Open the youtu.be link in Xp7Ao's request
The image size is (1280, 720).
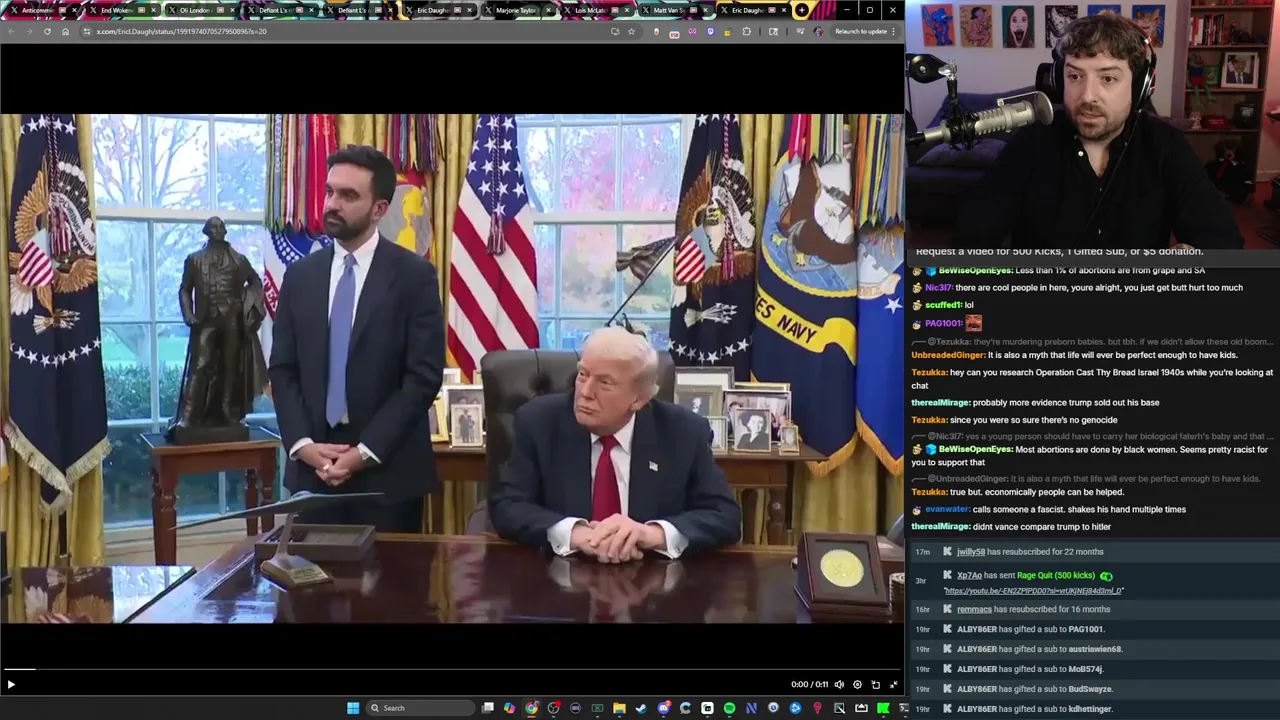coord(1034,591)
